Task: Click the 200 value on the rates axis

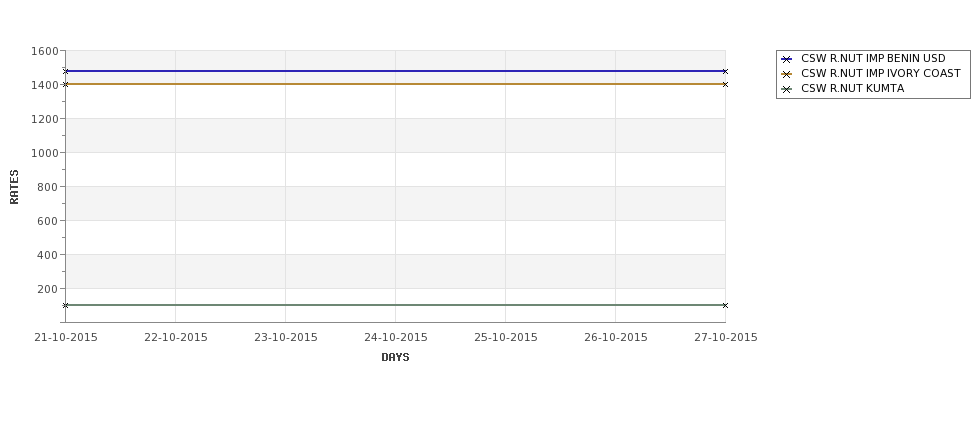Action: 48,289
